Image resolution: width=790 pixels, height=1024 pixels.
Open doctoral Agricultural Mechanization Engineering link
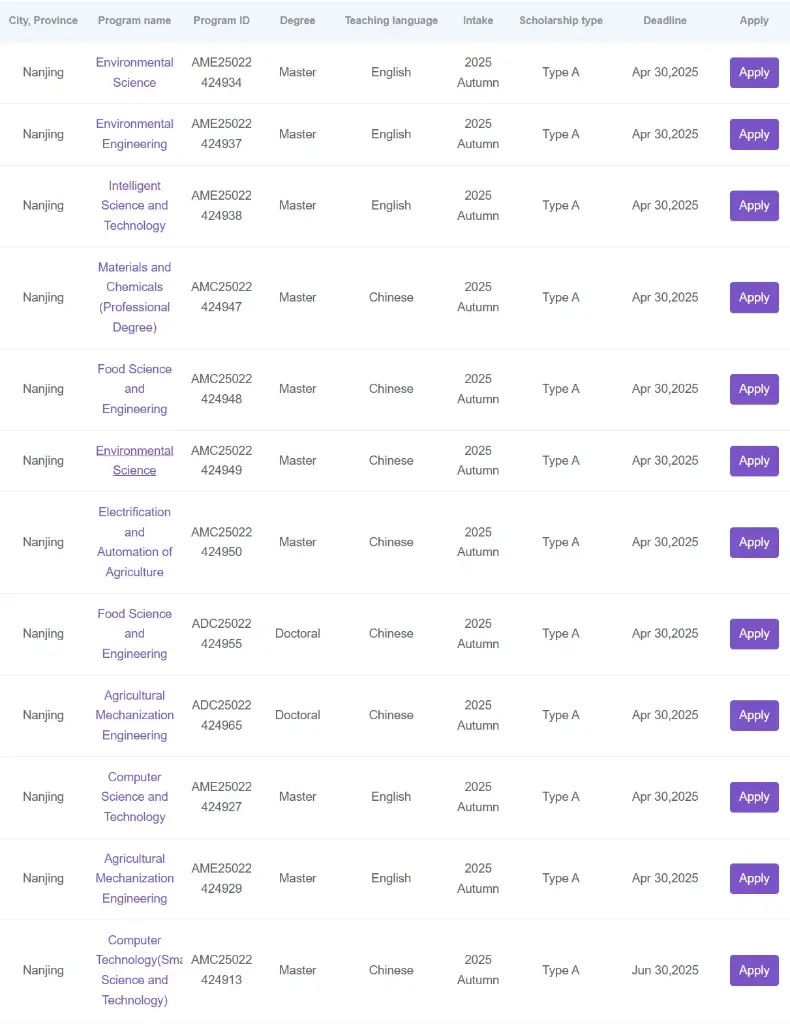click(134, 715)
